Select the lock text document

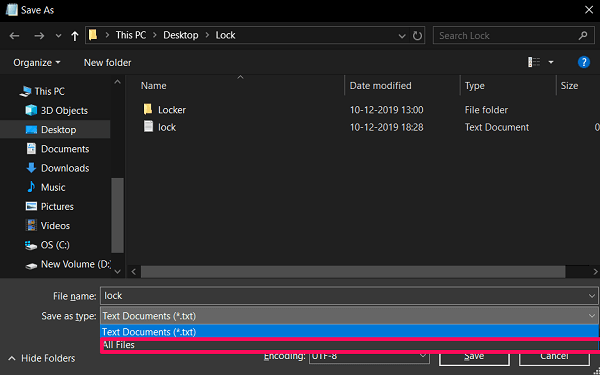167,127
